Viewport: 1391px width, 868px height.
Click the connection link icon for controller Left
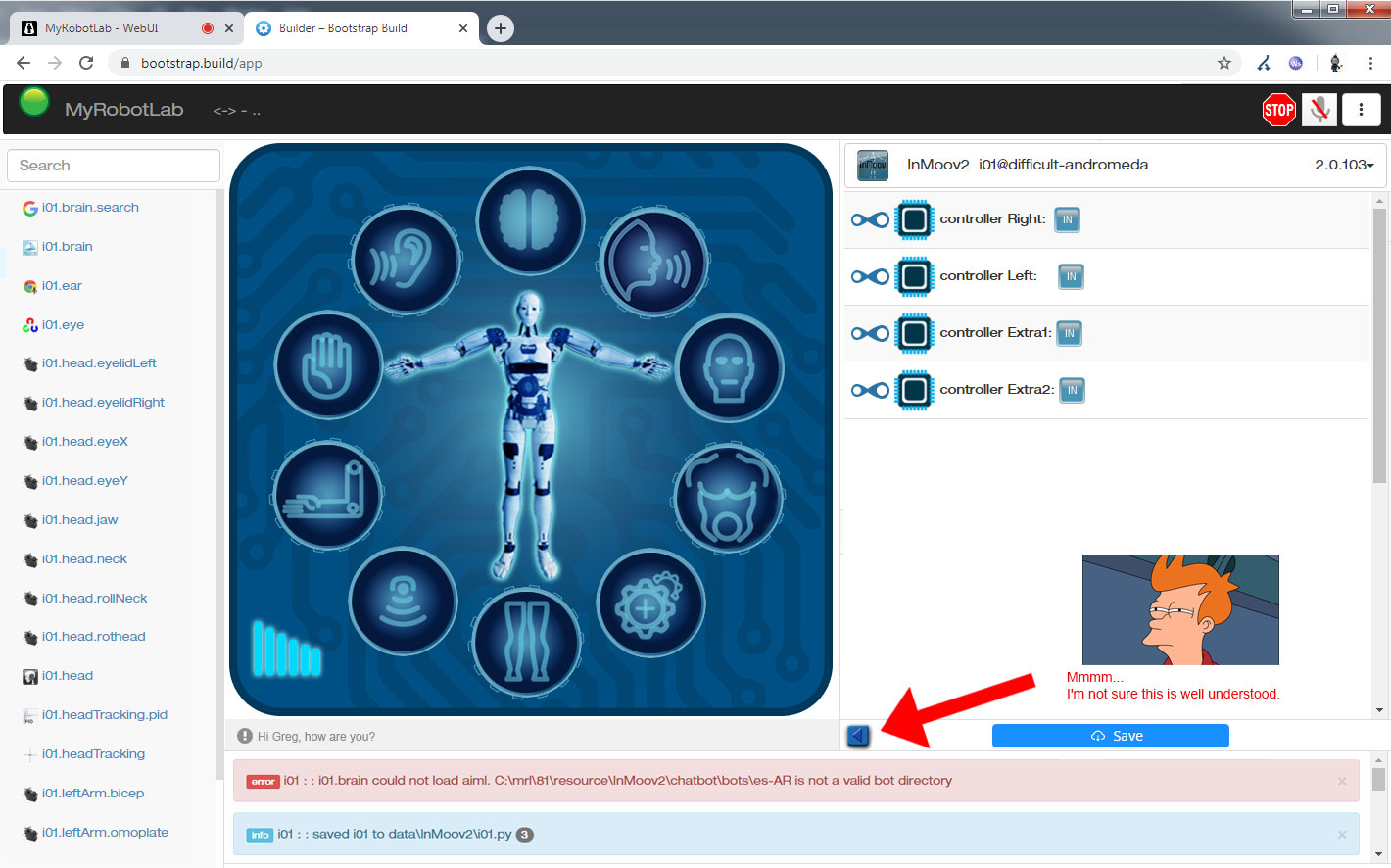870,276
